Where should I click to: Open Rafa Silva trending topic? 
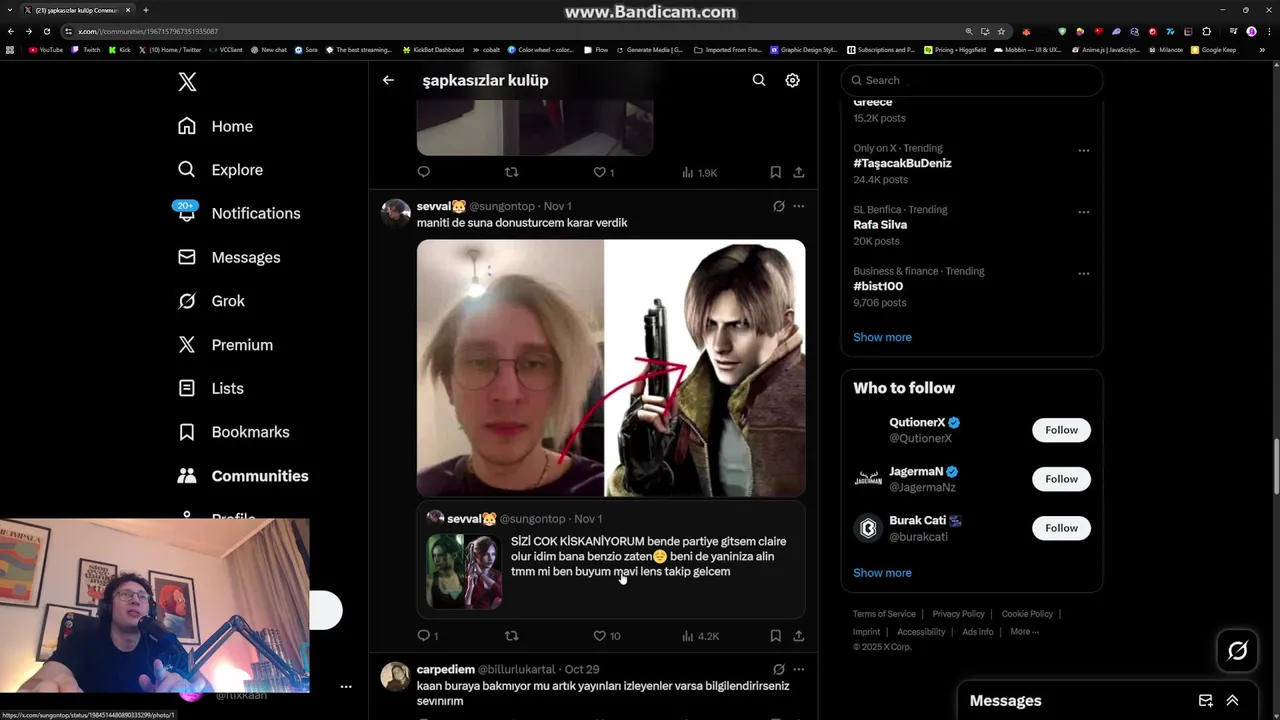[x=880, y=225]
